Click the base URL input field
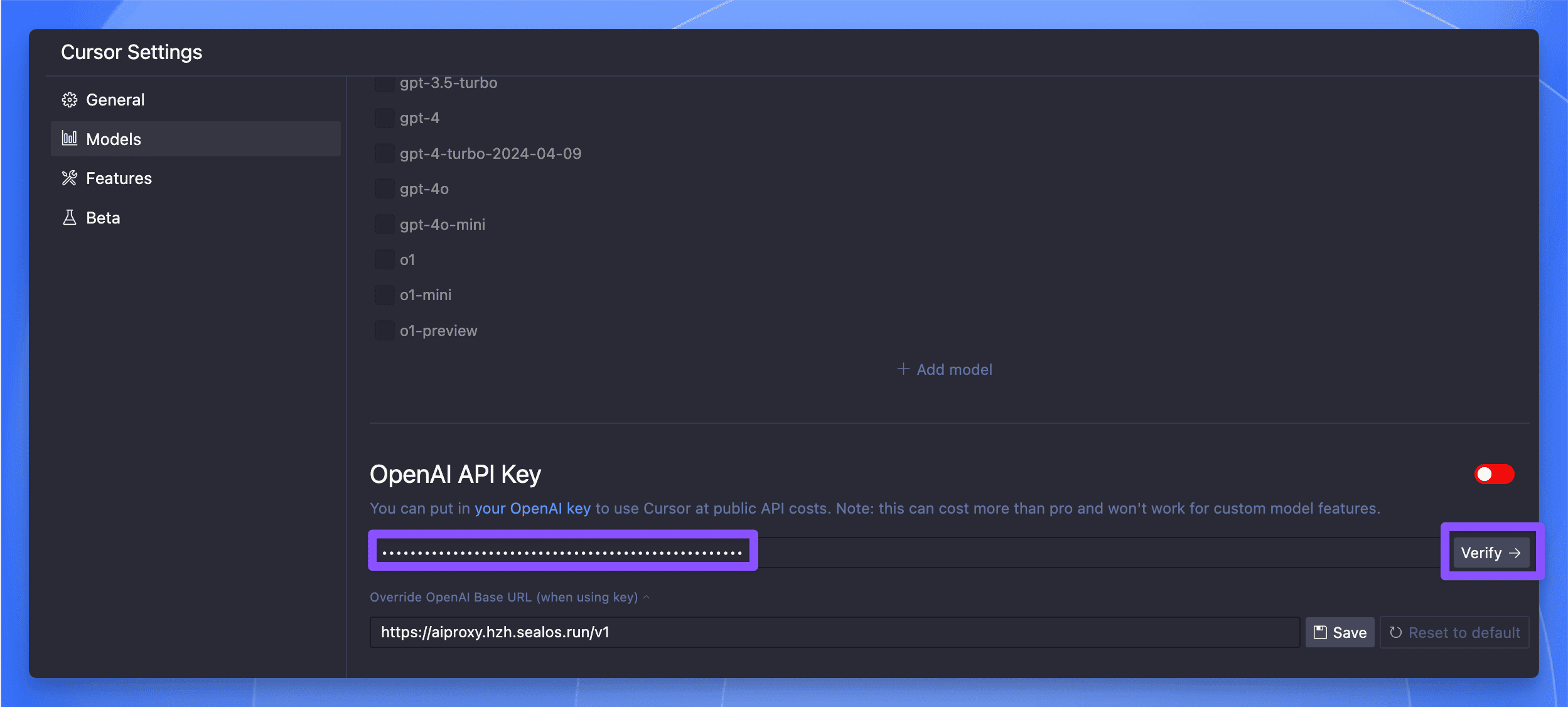This screenshot has width=1568, height=707. point(834,632)
